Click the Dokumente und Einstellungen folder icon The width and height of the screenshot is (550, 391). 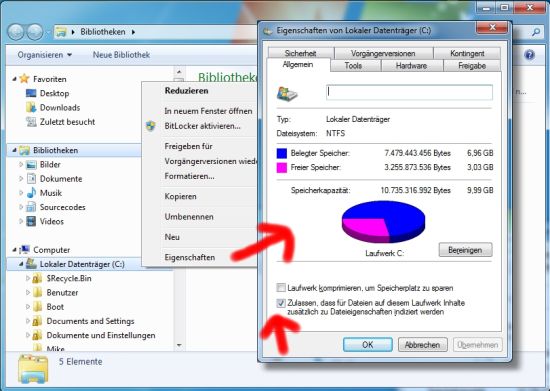click(x=38, y=335)
